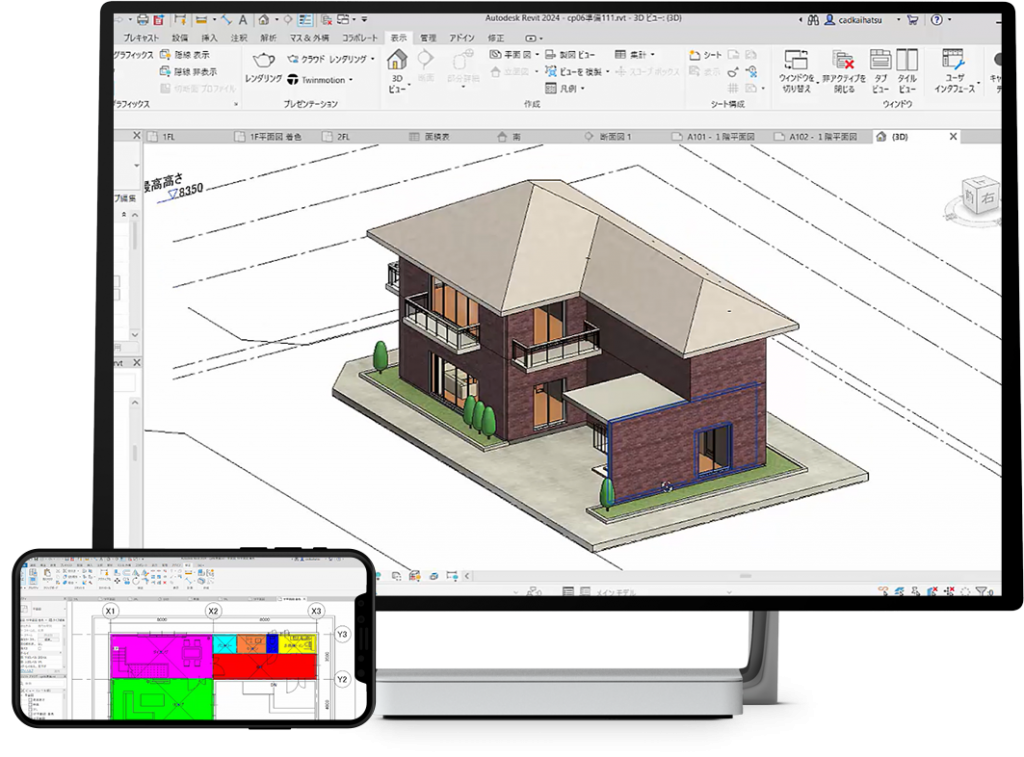Switch to the 管理 ribbon tab
The height and width of the screenshot is (757, 1024).
[428, 38]
